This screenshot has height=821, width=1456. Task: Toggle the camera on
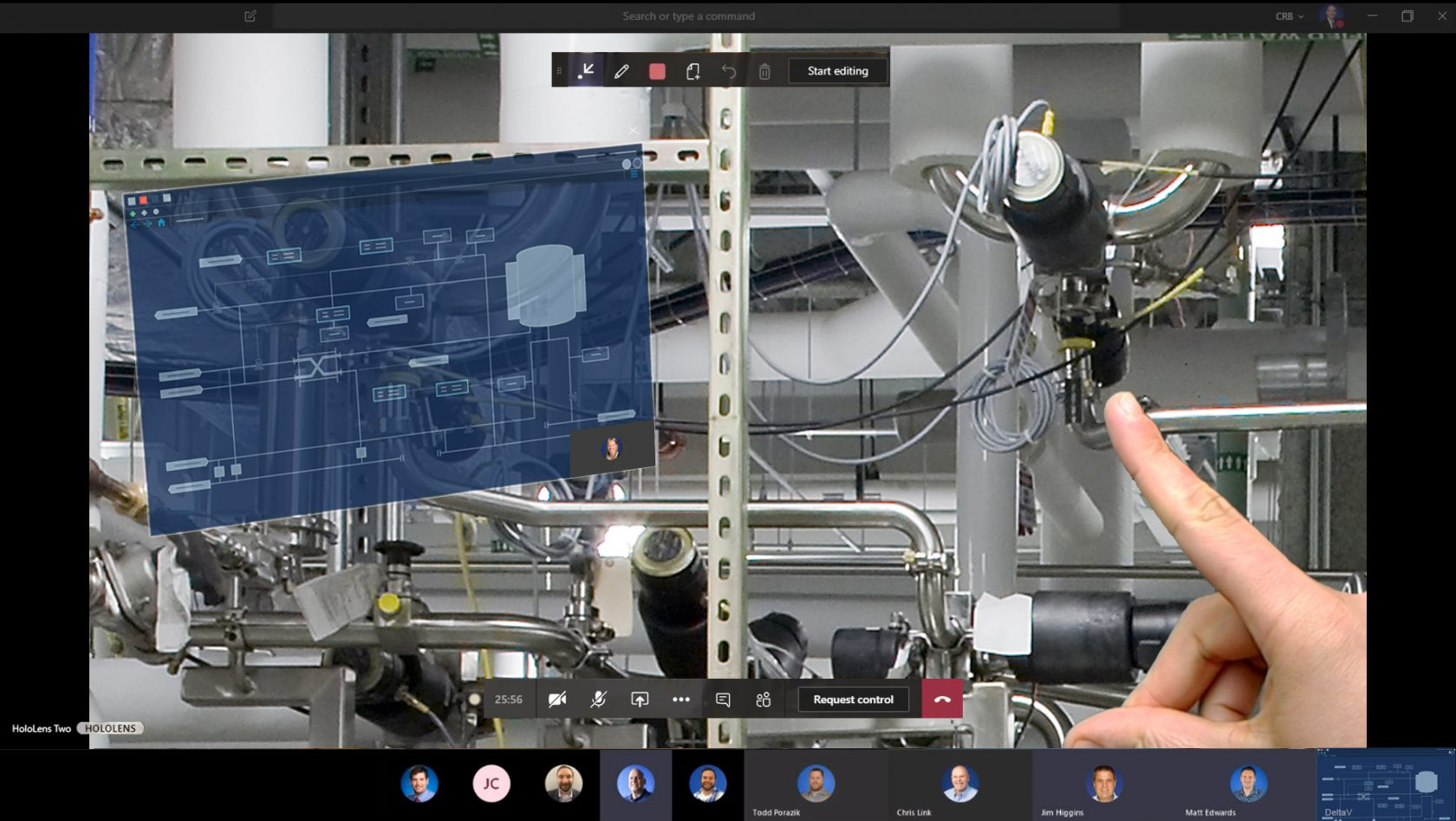(557, 700)
